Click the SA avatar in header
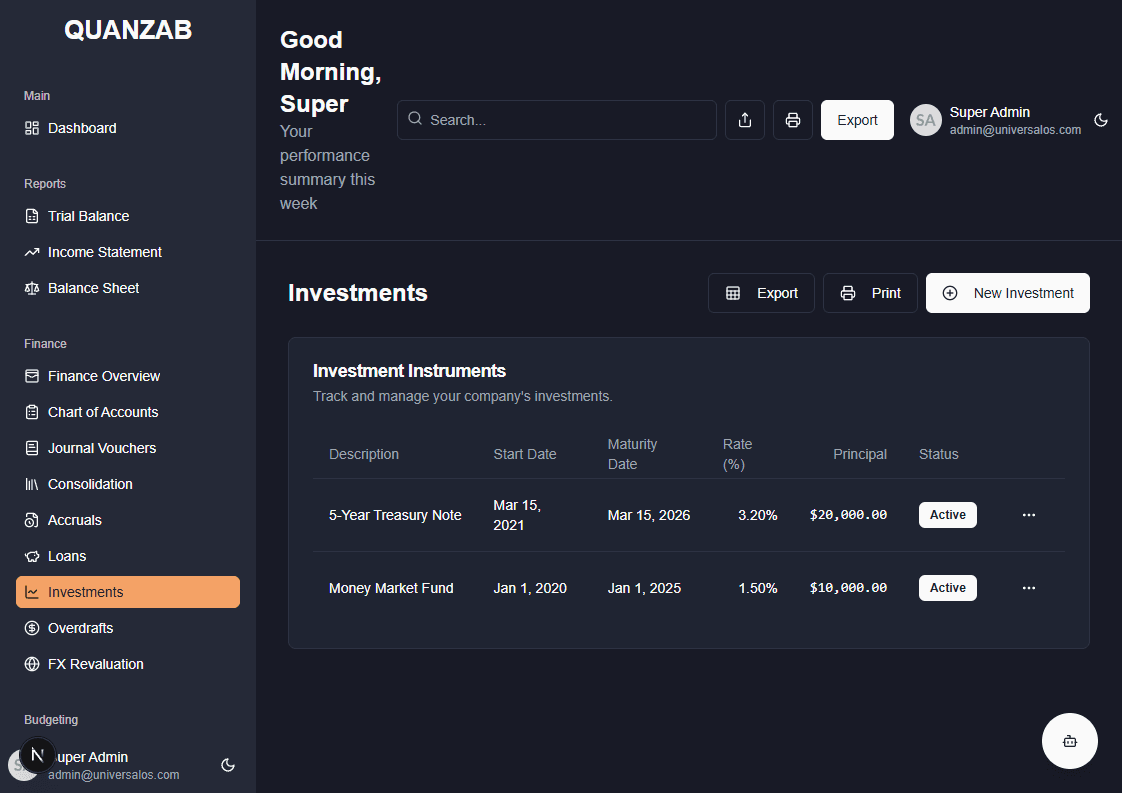 [925, 120]
